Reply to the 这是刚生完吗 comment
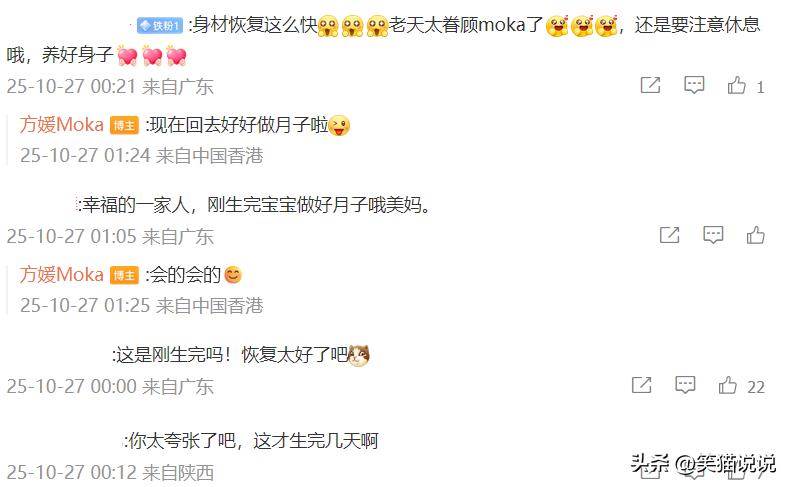The width and height of the screenshot is (790, 487). [685, 385]
